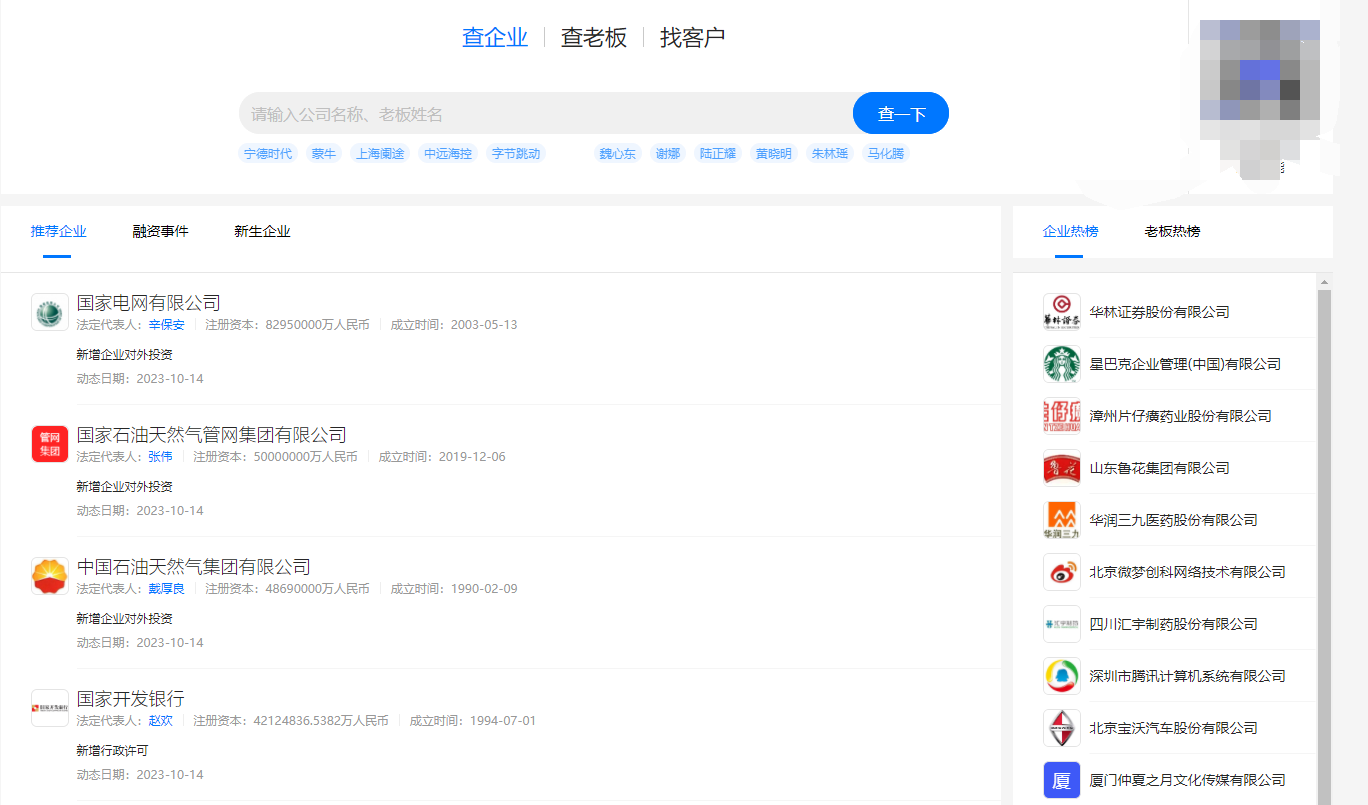Image resolution: width=1368 pixels, height=805 pixels.
Task: Open the 融资事件 tab
Action: click(x=161, y=232)
